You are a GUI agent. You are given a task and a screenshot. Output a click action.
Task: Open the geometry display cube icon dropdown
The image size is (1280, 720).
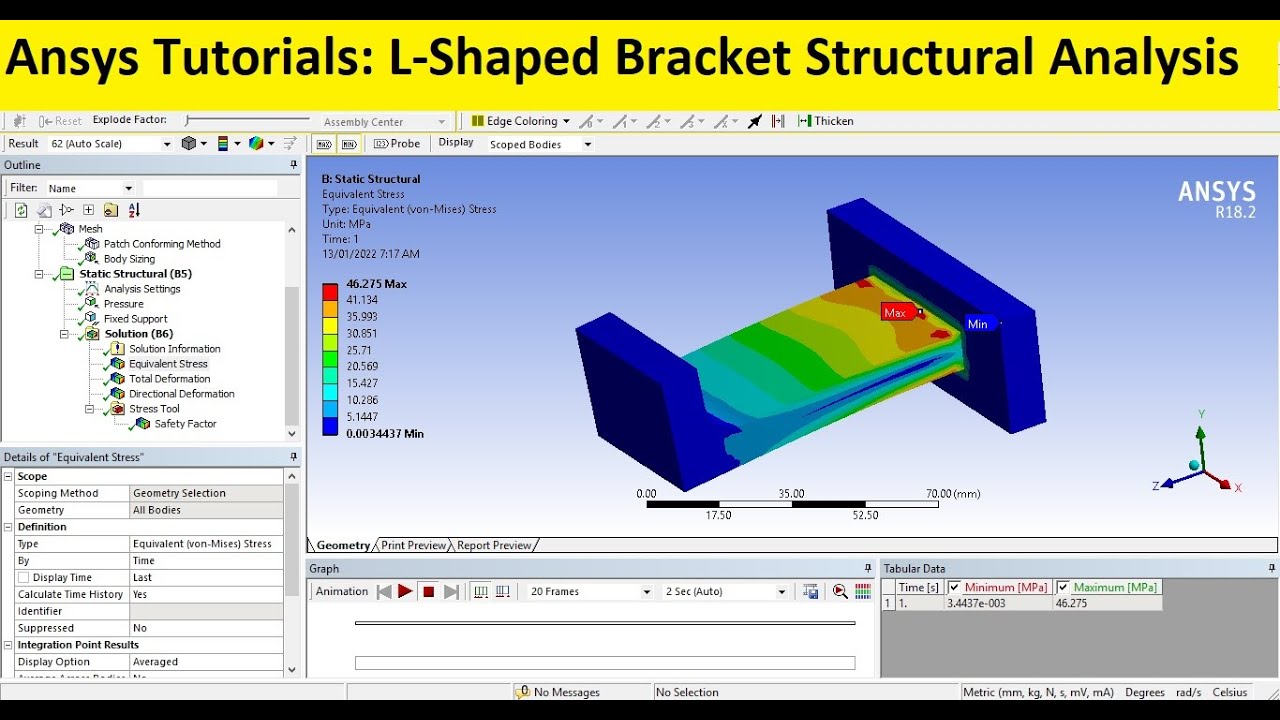[x=194, y=144]
